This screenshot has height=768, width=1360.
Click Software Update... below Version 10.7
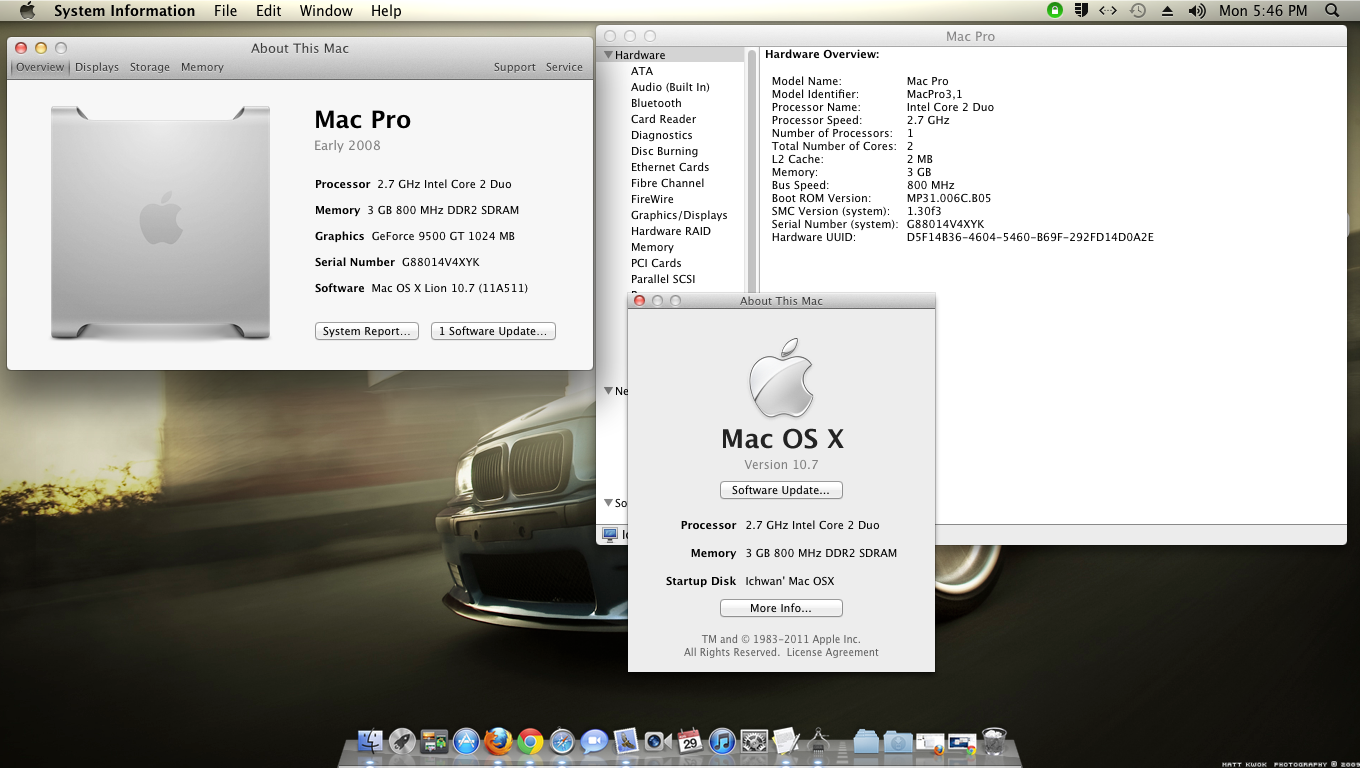click(x=781, y=490)
